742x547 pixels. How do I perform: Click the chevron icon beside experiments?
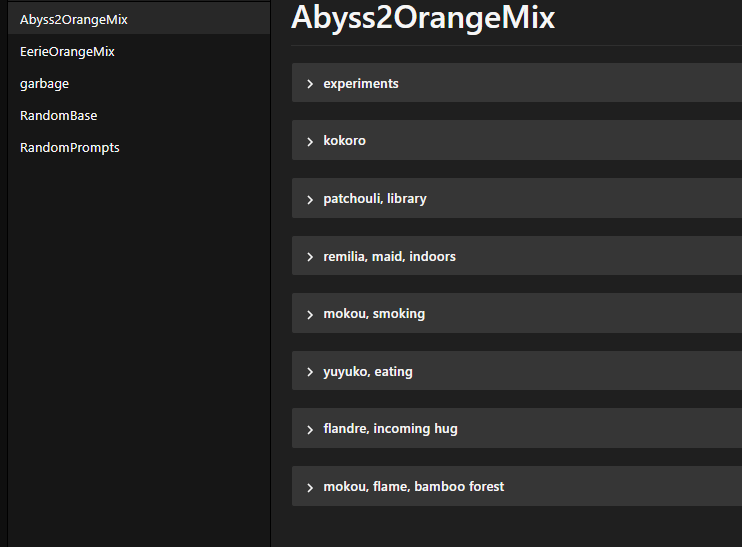tap(310, 84)
